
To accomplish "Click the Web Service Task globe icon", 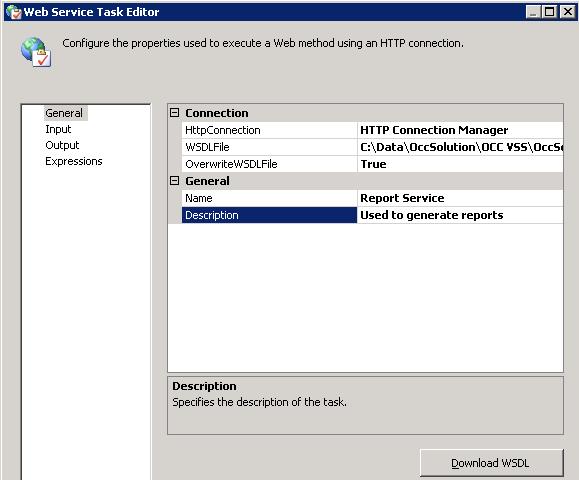I will click(x=36, y=52).
